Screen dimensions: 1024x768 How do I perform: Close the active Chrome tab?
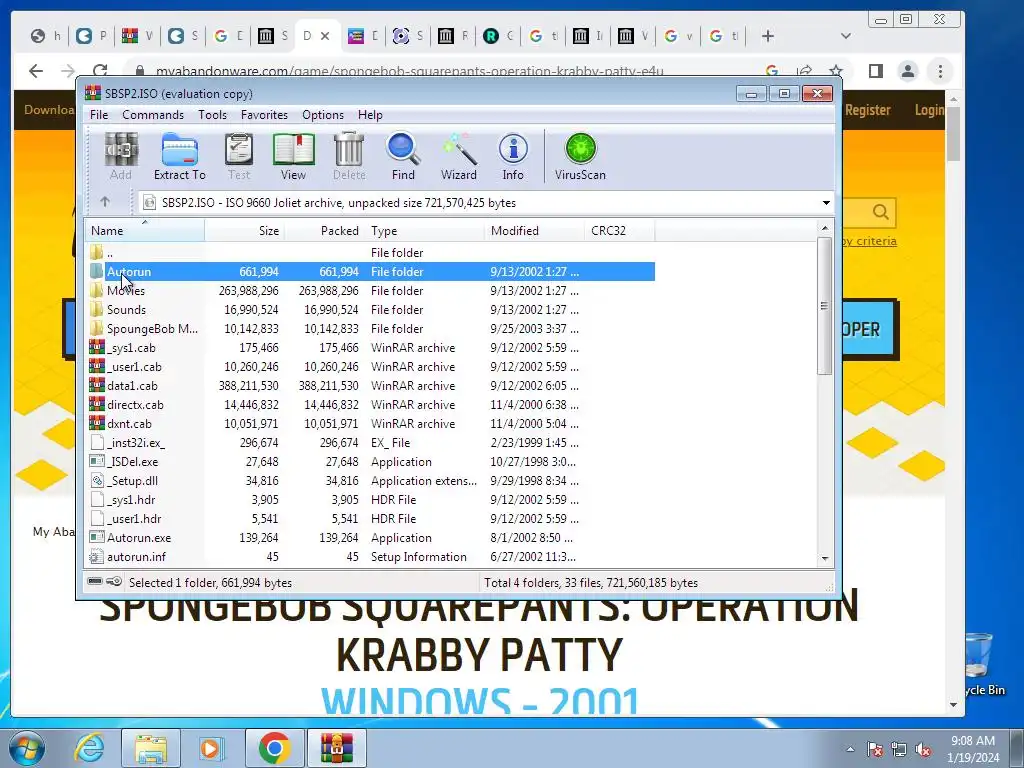[325, 36]
